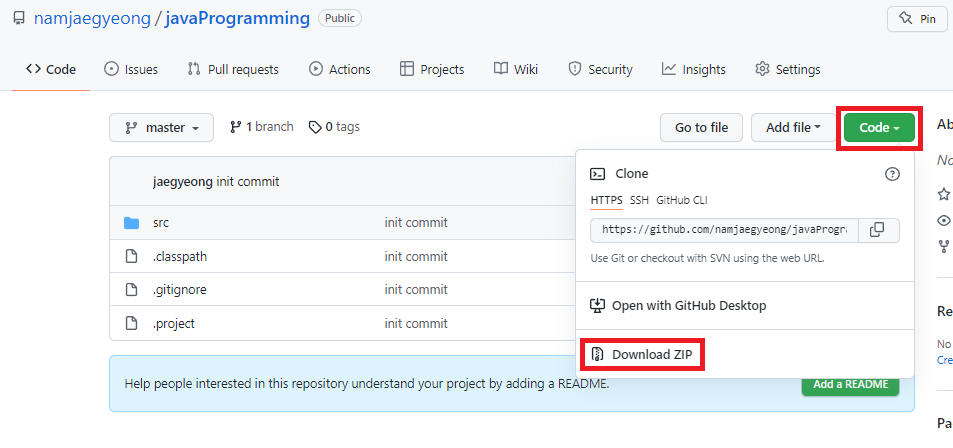Open the Wiki tab
Image resolution: width=953 pixels, height=448 pixels.
(515, 69)
